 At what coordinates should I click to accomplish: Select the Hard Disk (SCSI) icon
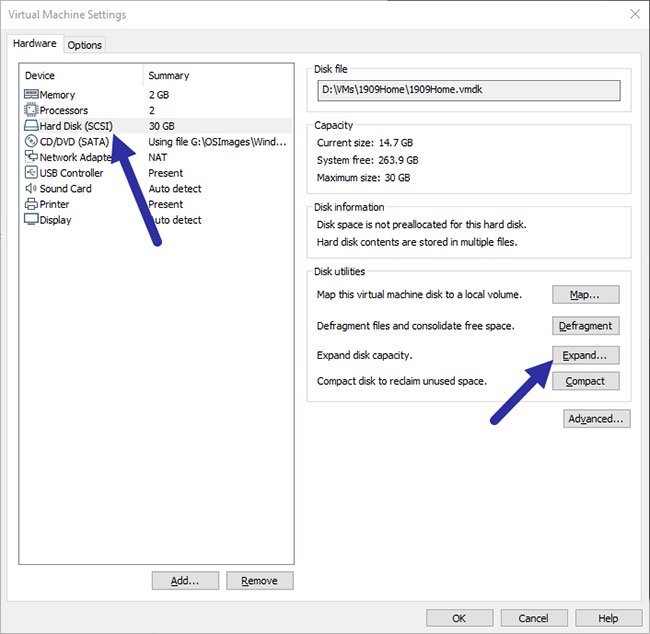pyautogui.click(x=31, y=126)
